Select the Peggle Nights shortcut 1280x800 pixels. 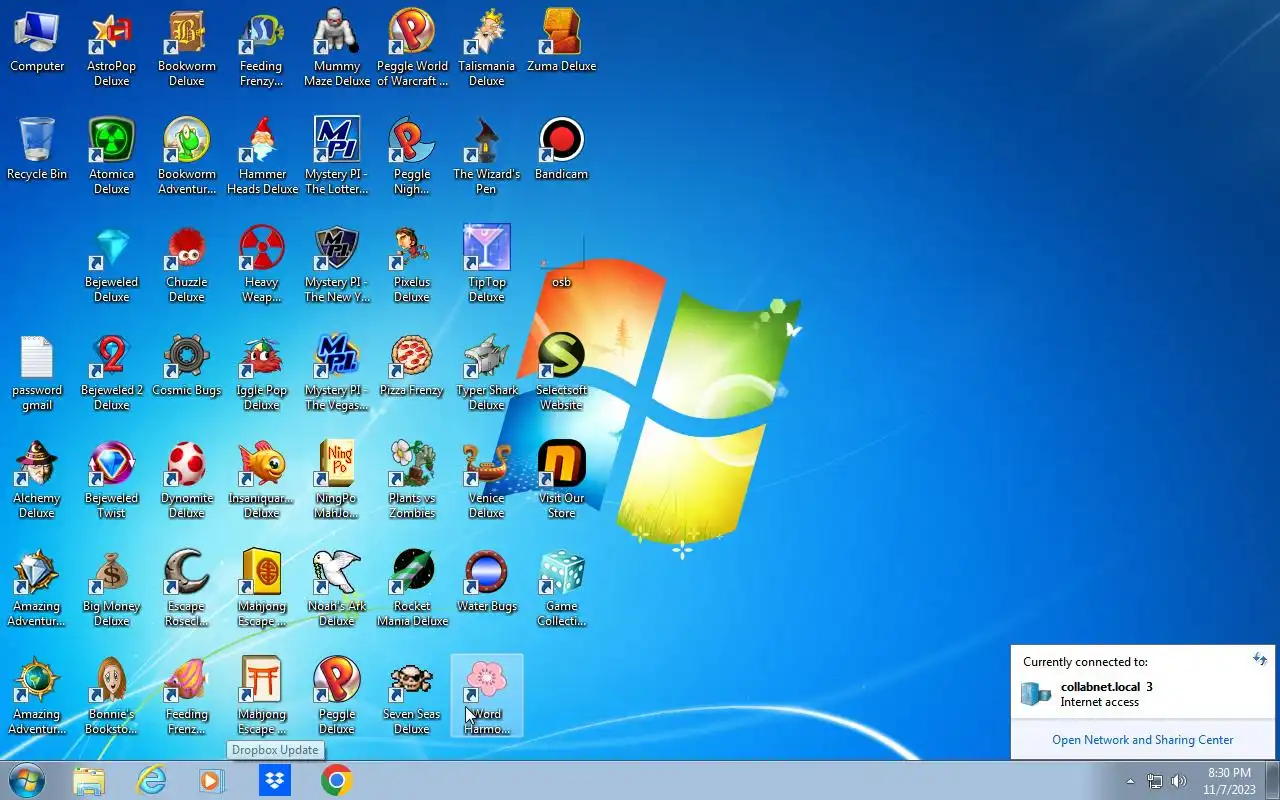[x=412, y=156]
